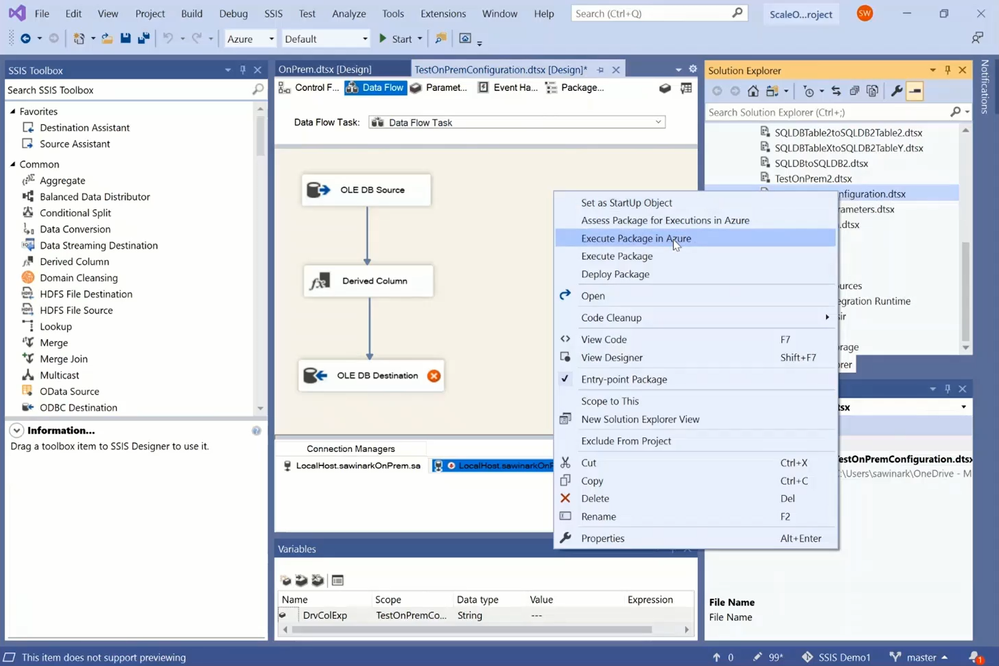This screenshot has height=666, width=999.
Task: Click the Add Variable icon
Action: click(x=285, y=580)
